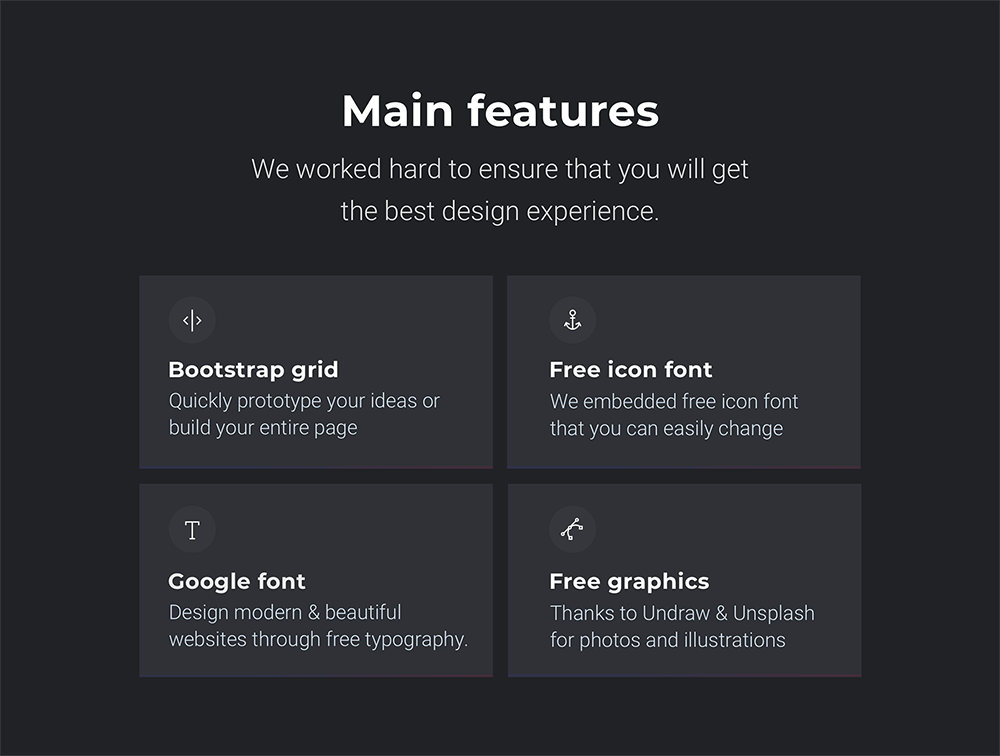Select the Free graphics title
This screenshot has width=1000, height=756.
[x=629, y=582]
